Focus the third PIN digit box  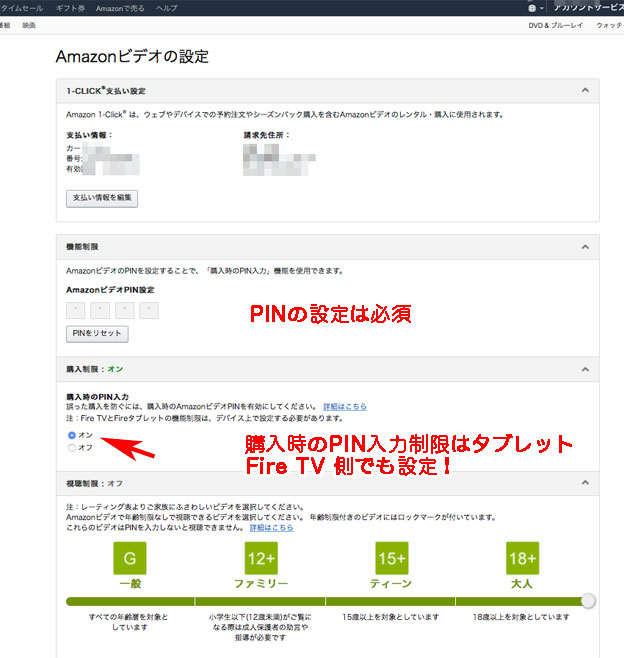(125, 311)
